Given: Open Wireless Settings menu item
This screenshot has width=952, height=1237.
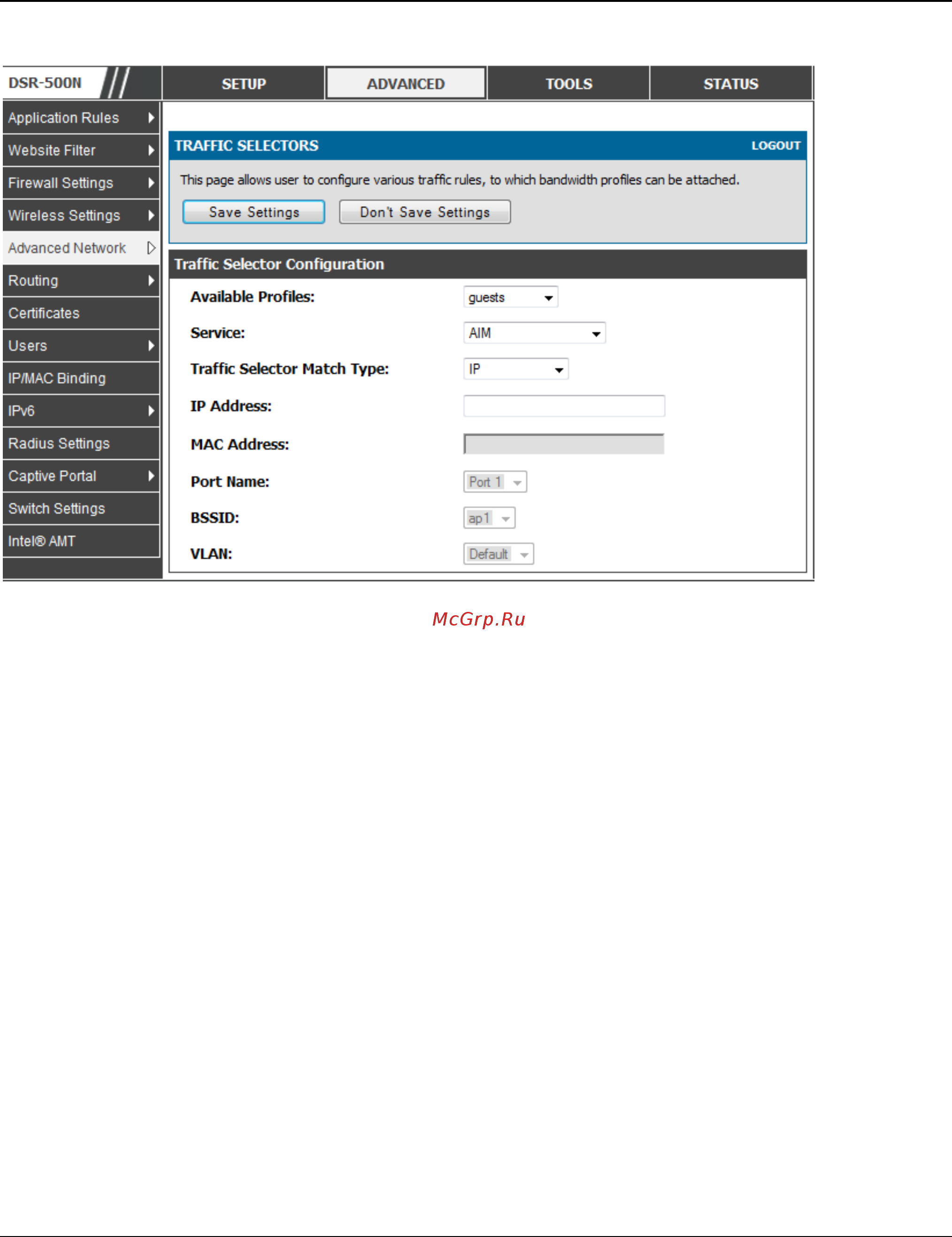Looking at the screenshot, I should coord(81,216).
